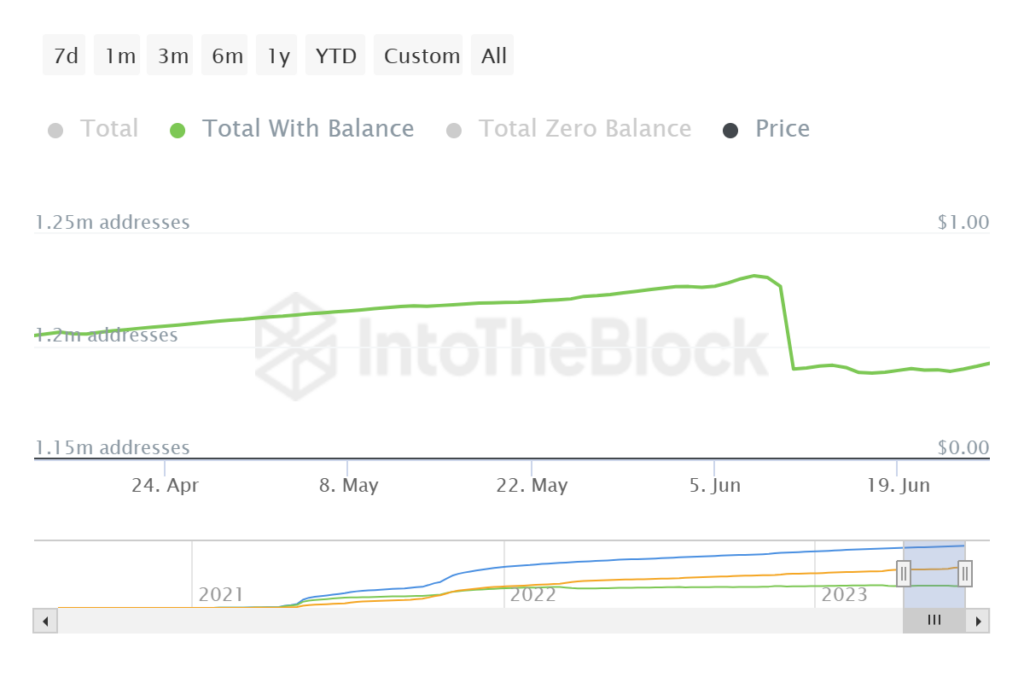Open the Custom date range option
The width and height of the screenshot is (1024, 683).
tap(422, 56)
